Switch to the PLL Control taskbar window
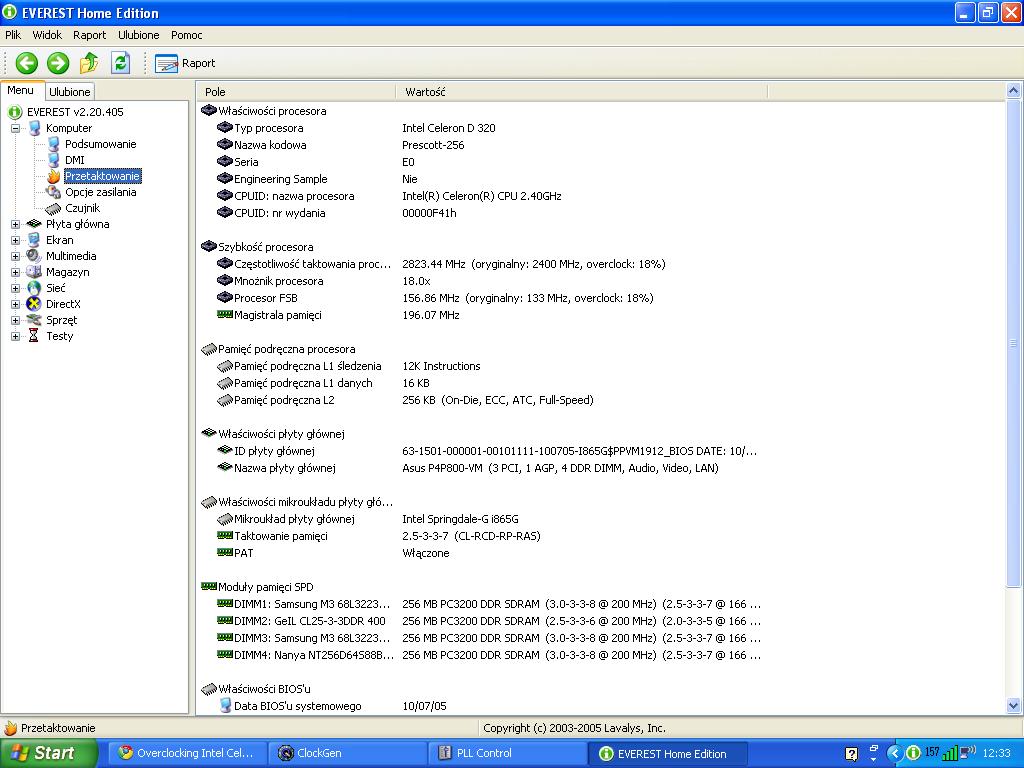 507,753
